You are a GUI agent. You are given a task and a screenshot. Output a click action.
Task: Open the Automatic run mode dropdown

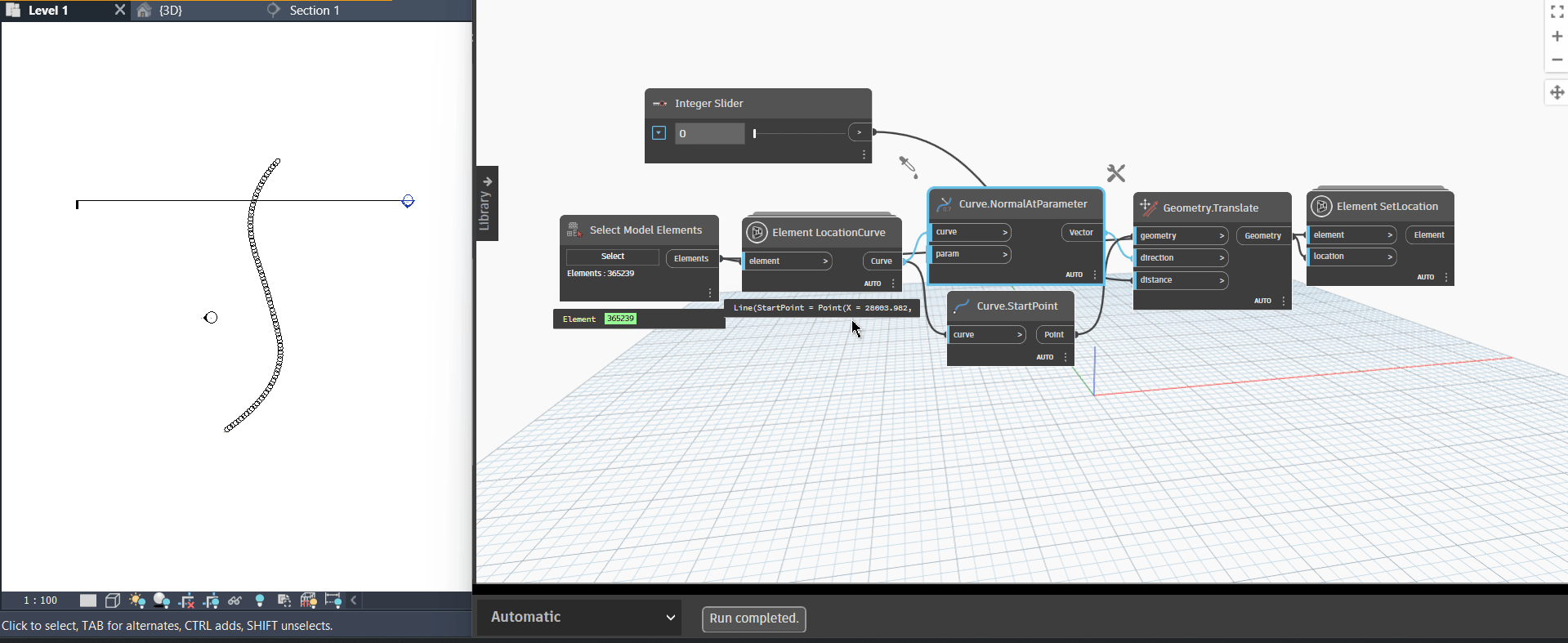tap(579, 618)
